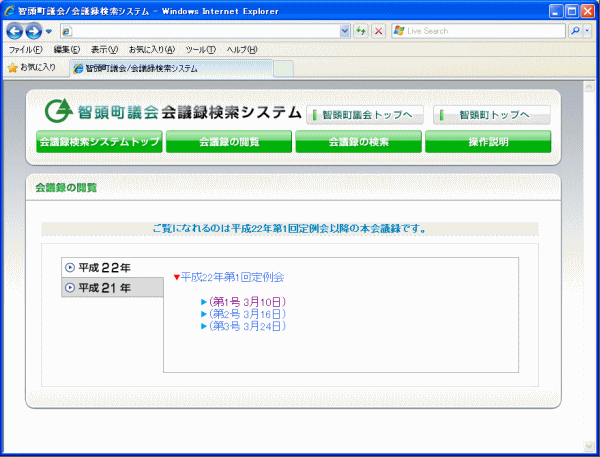
Task: Click the Stop loading red X icon
Action: point(378,31)
